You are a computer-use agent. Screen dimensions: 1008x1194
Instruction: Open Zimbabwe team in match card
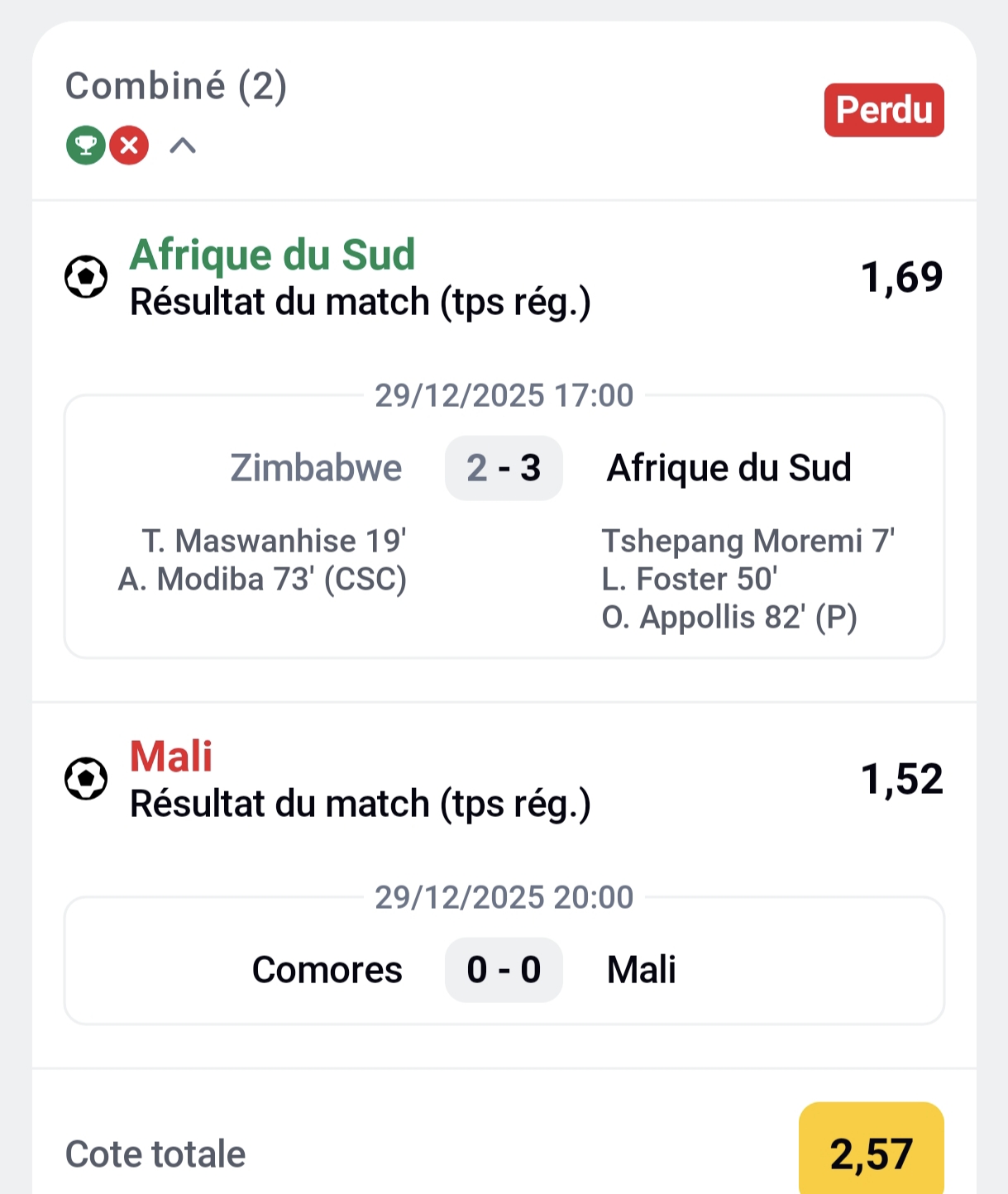coord(316,468)
